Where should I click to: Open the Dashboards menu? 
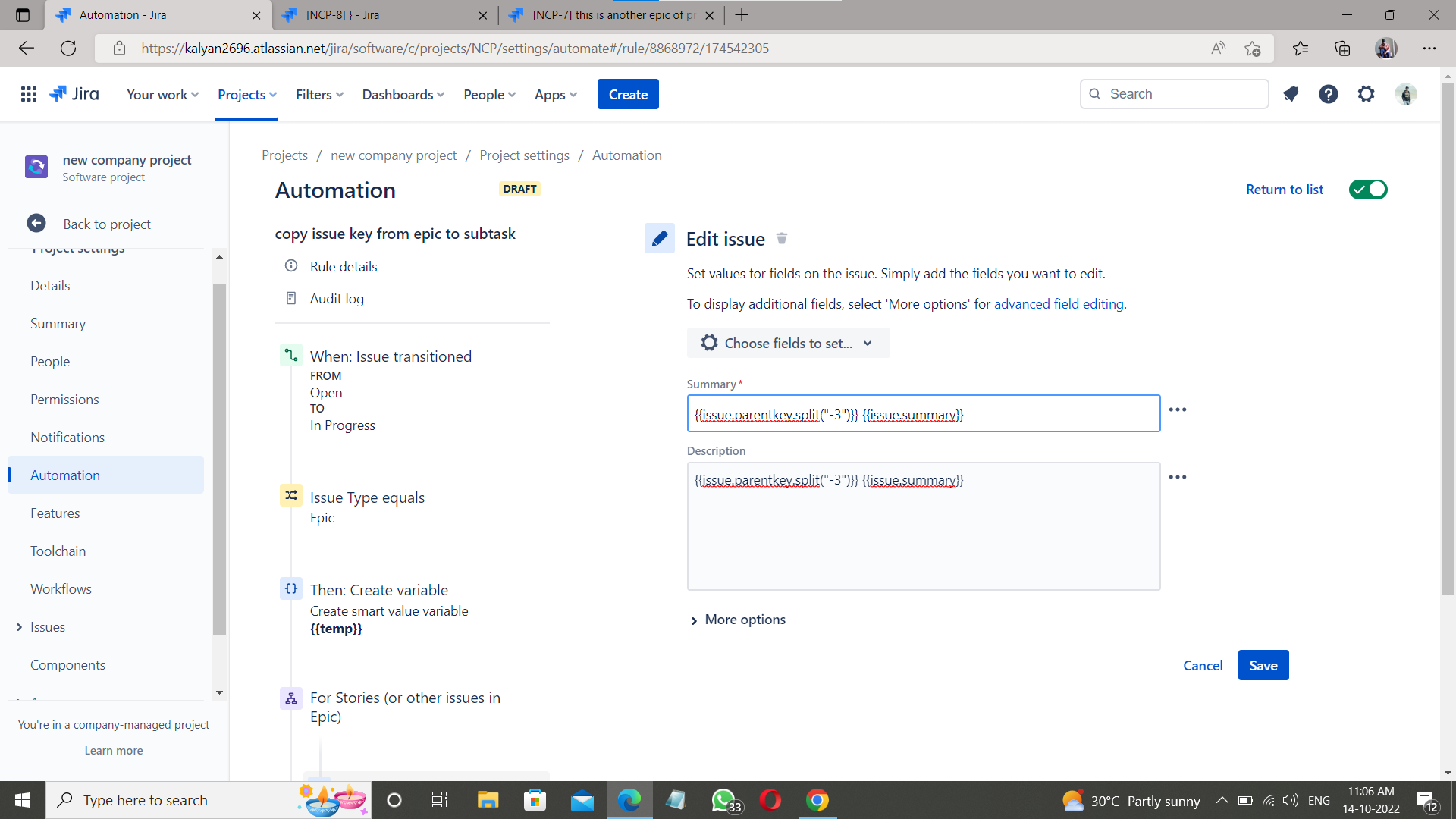(403, 94)
